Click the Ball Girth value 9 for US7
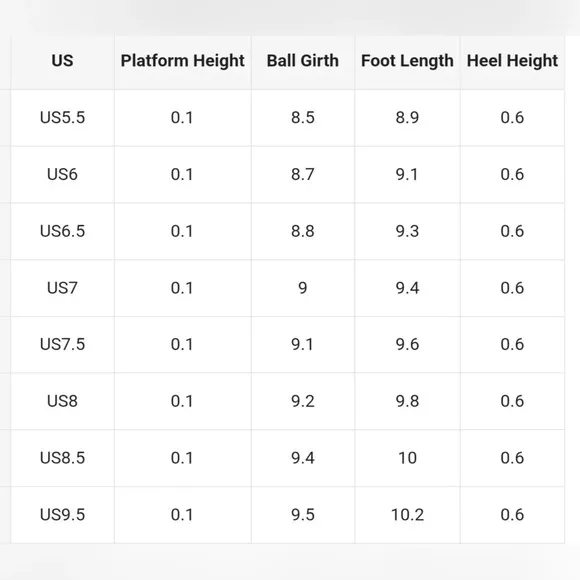Viewport: 580px width, 580px height. (x=303, y=288)
